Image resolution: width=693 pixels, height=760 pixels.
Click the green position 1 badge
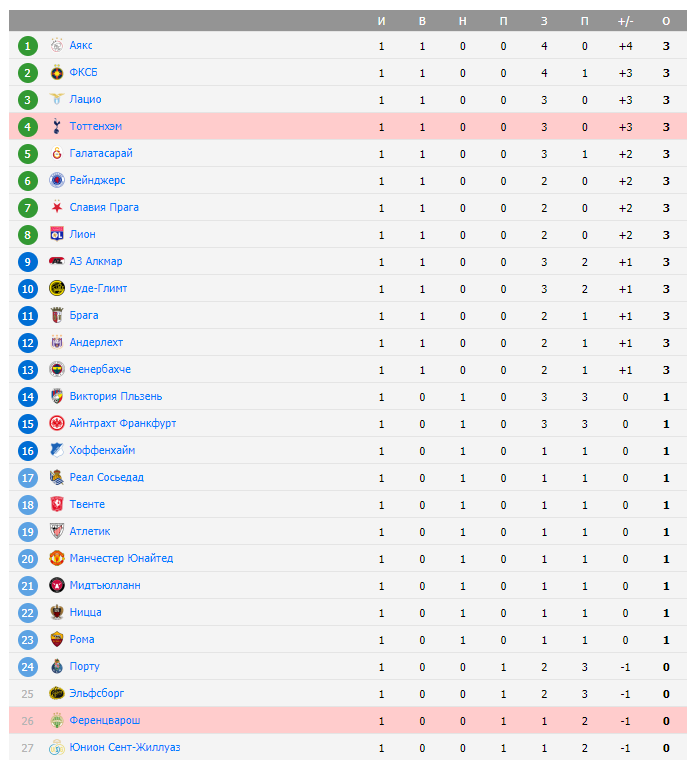click(x=28, y=45)
